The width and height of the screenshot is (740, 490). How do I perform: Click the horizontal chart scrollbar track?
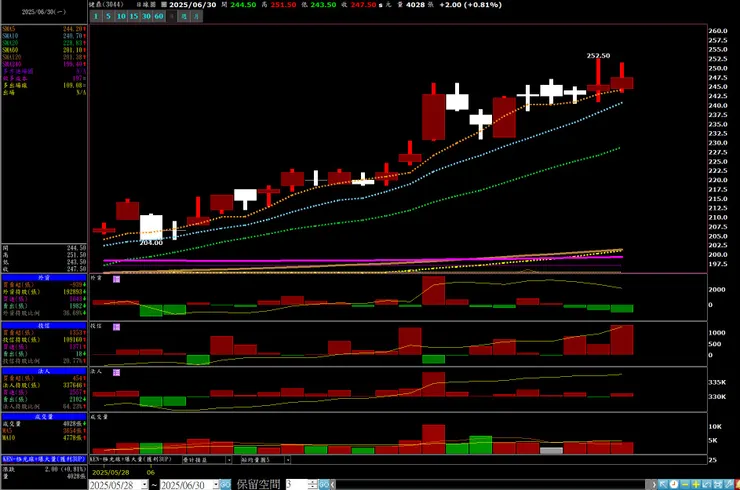tap(491, 484)
